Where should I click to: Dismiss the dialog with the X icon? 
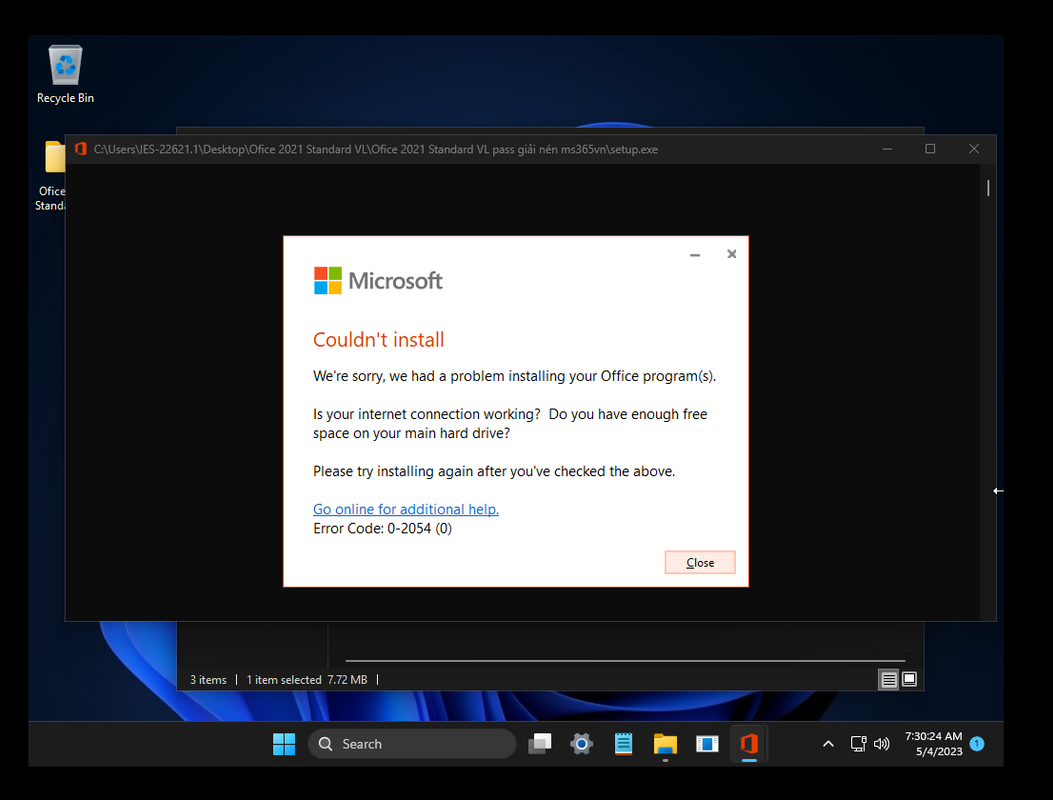(x=731, y=254)
